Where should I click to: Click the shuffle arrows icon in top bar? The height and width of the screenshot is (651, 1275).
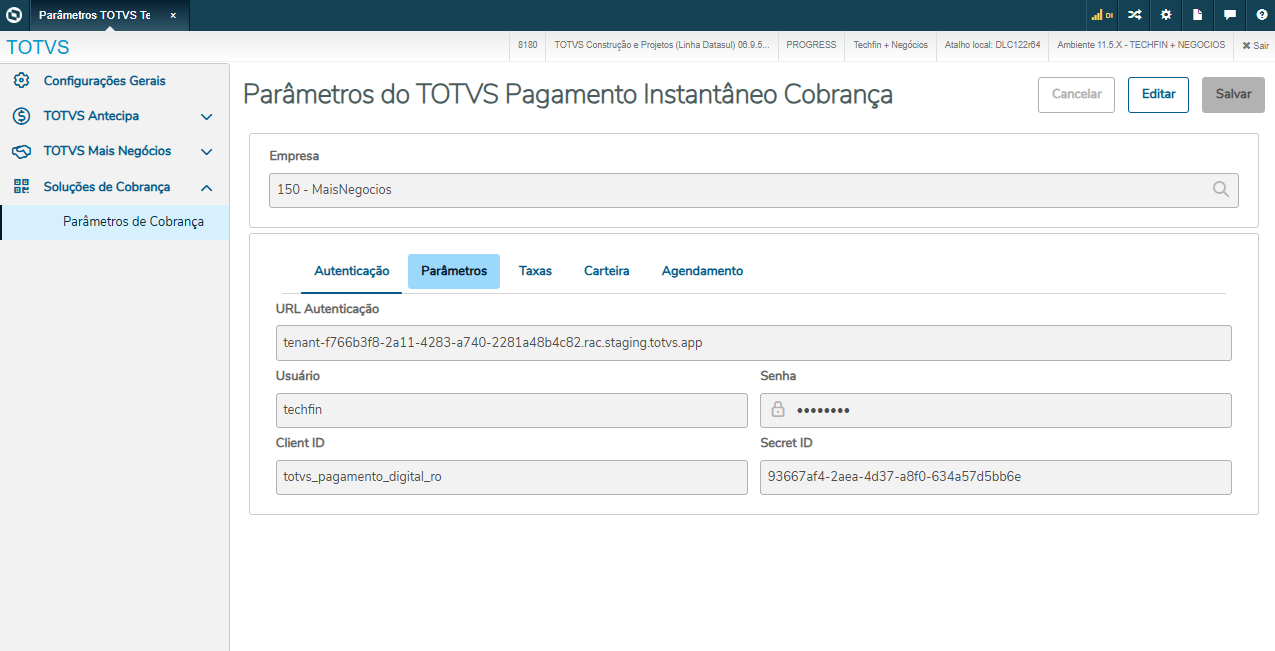point(1134,15)
